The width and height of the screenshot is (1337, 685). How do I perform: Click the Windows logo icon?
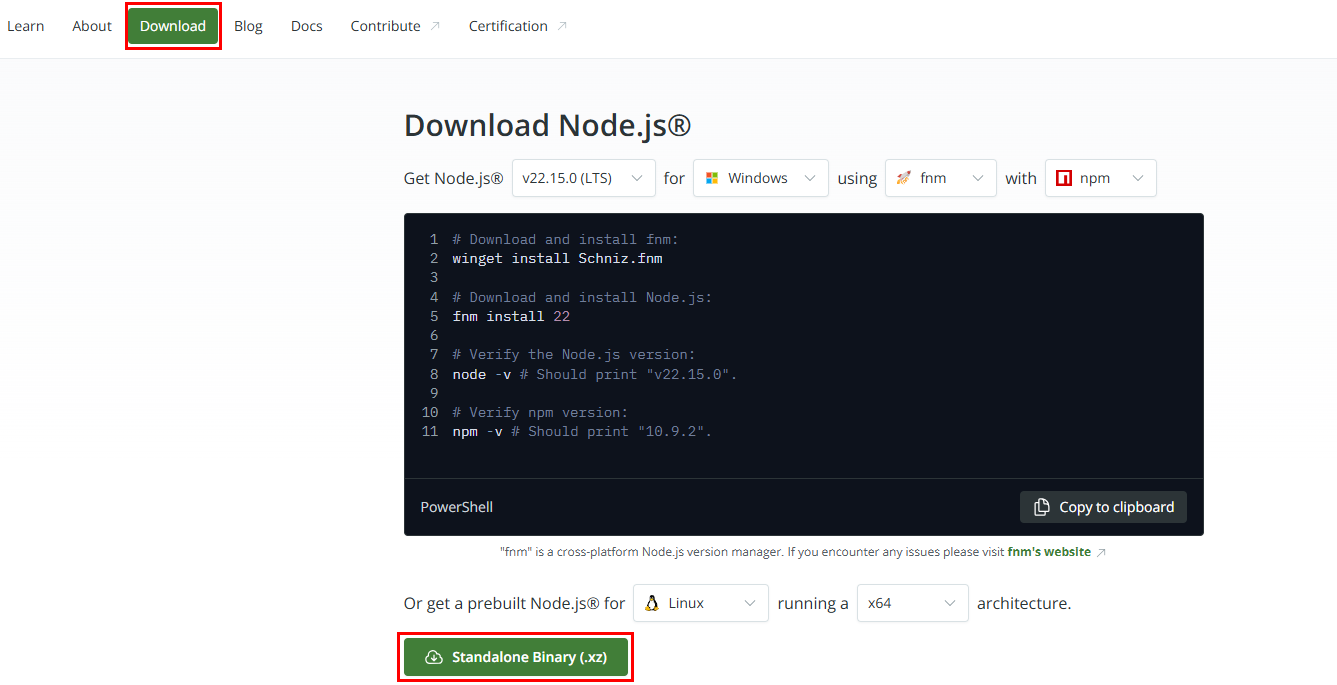712,178
